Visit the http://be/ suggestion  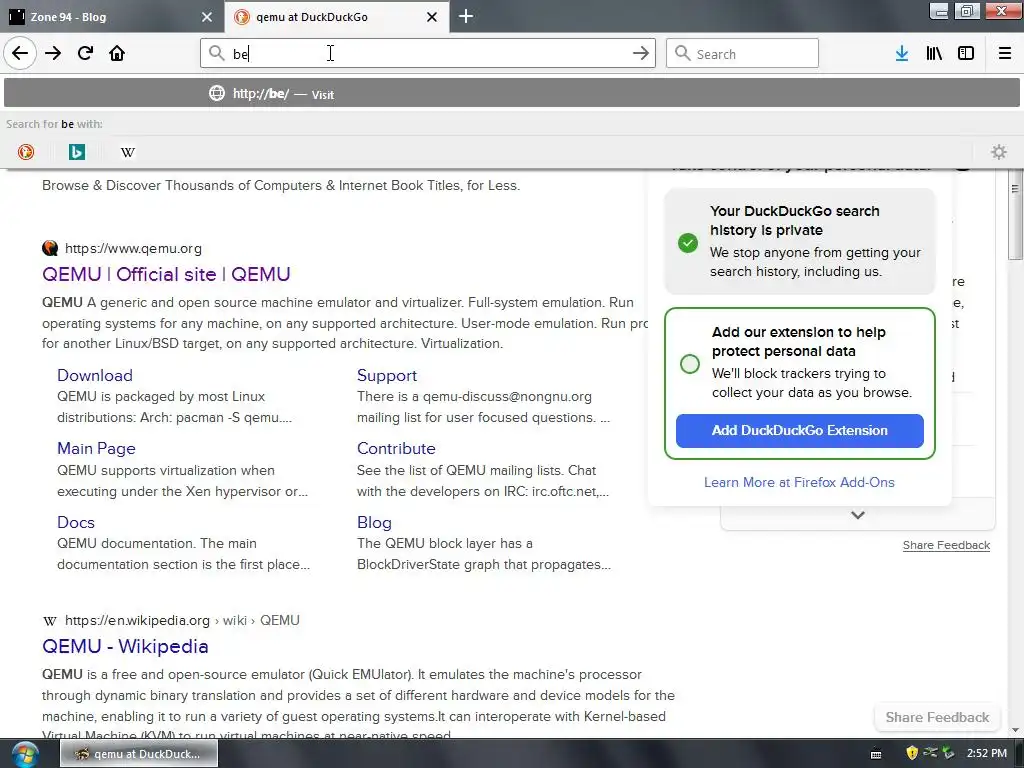point(511,93)
